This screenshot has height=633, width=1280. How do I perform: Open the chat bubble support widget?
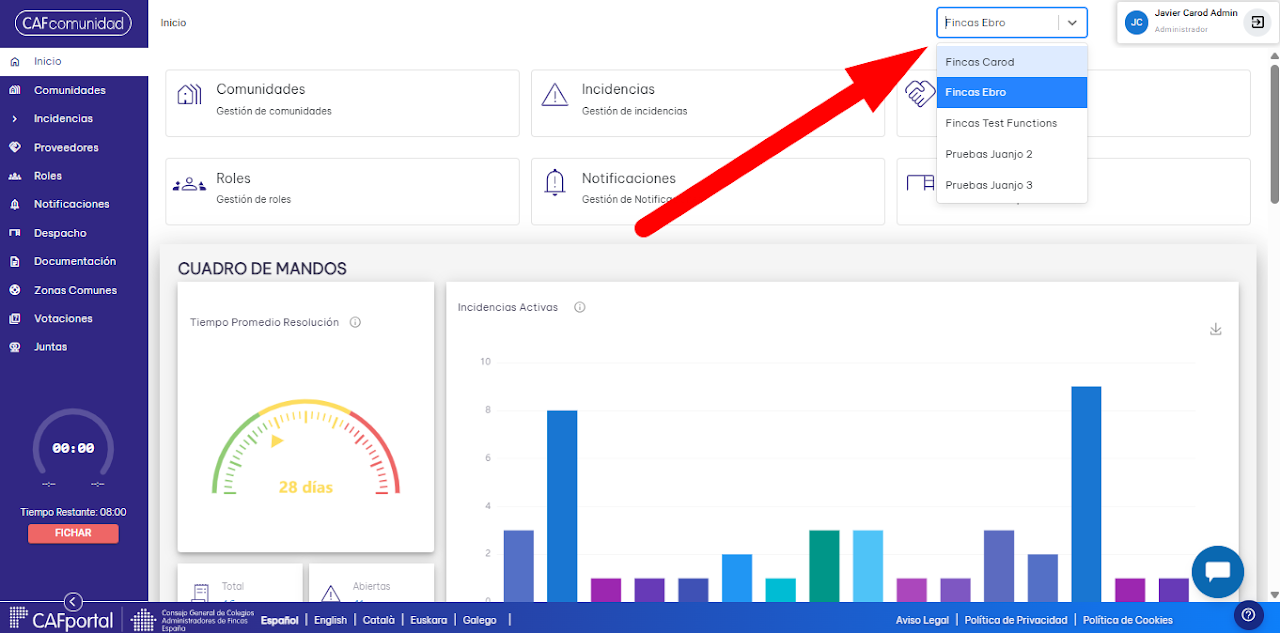tap(1217, 571)
